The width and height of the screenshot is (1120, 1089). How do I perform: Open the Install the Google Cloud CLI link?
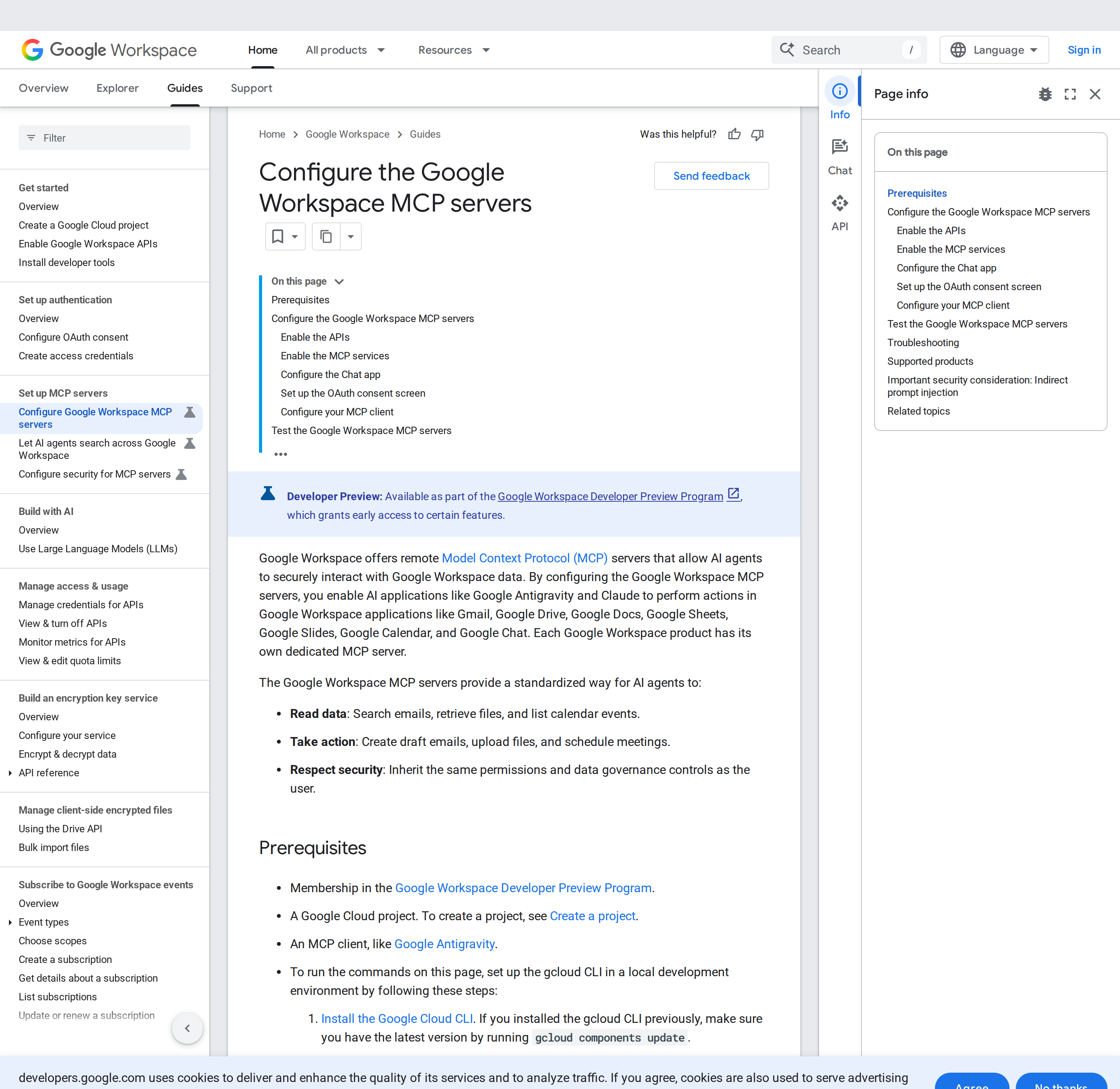tap(397, 1019)
